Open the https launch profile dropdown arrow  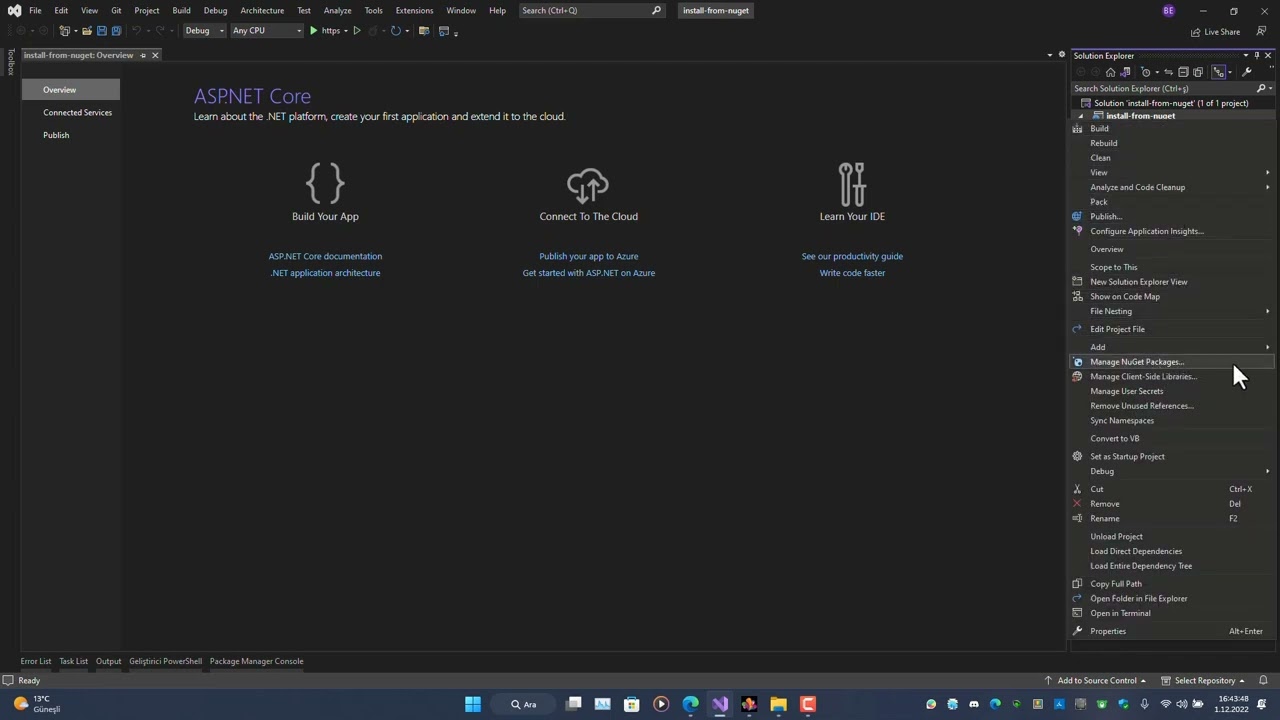[346, 31]
